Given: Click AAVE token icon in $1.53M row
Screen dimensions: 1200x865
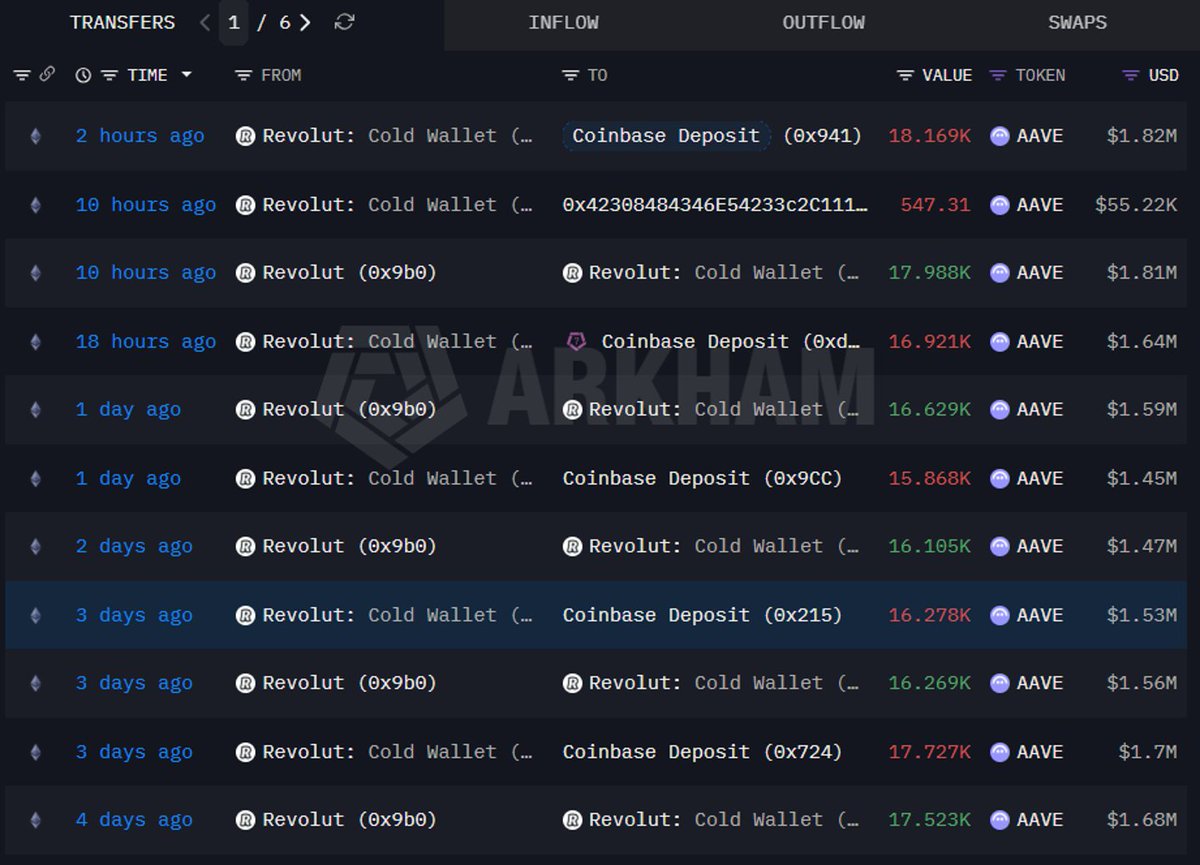Looking at the screenshot, I should click(x=999, y=615).
